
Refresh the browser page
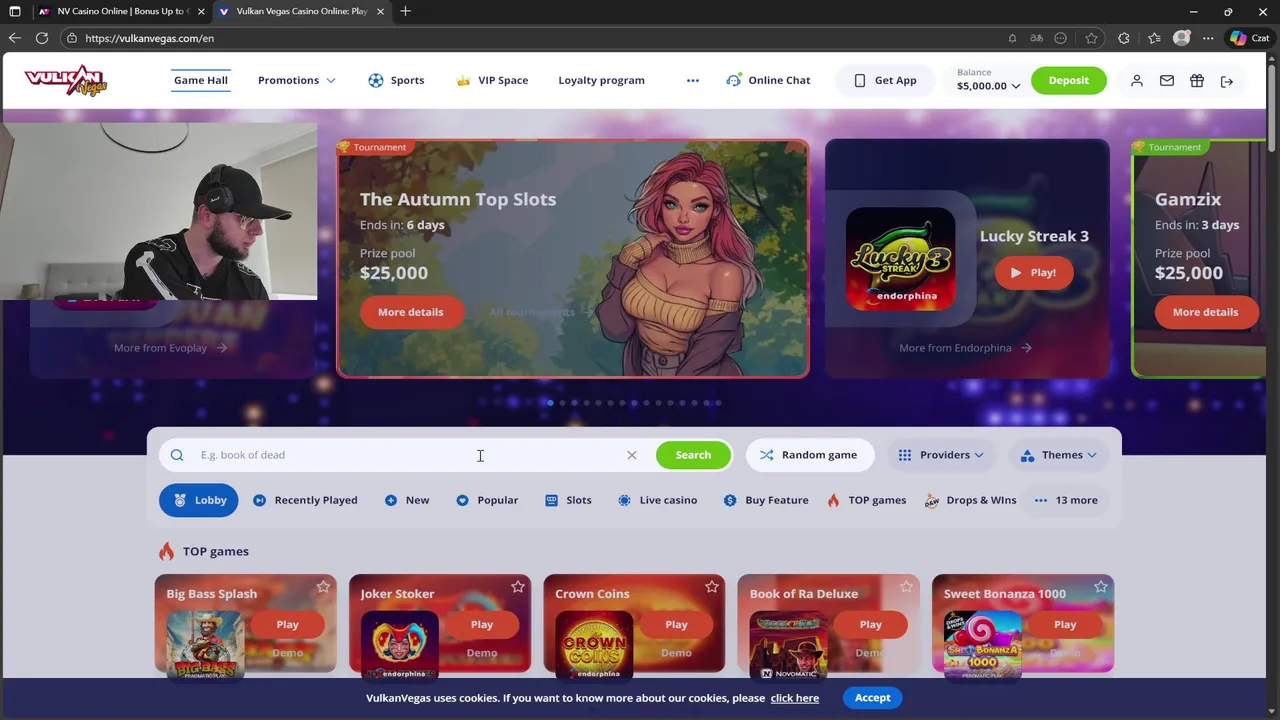(x=42, y=38)
